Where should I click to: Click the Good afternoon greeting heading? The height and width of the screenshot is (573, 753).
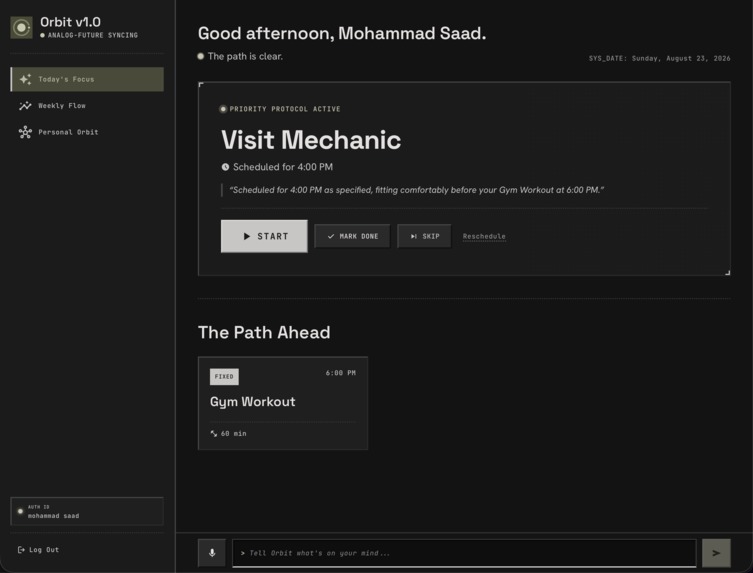click(x=342, y=33)
